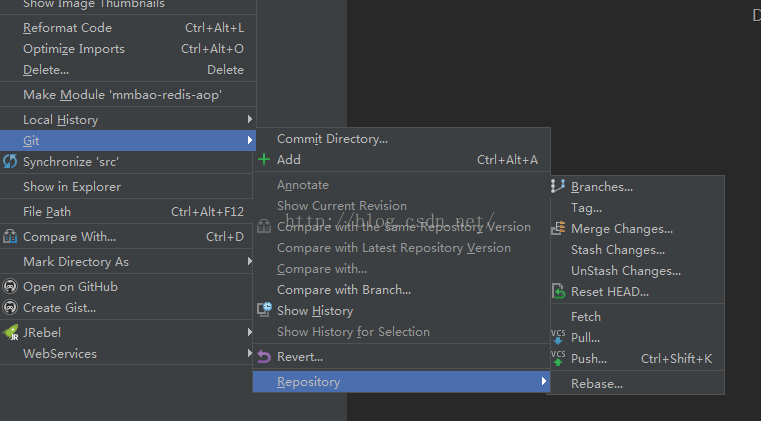This screenshot has width=761, height=421.
Task: Click the VCS Push arrow icon
Action: point(558,358)
